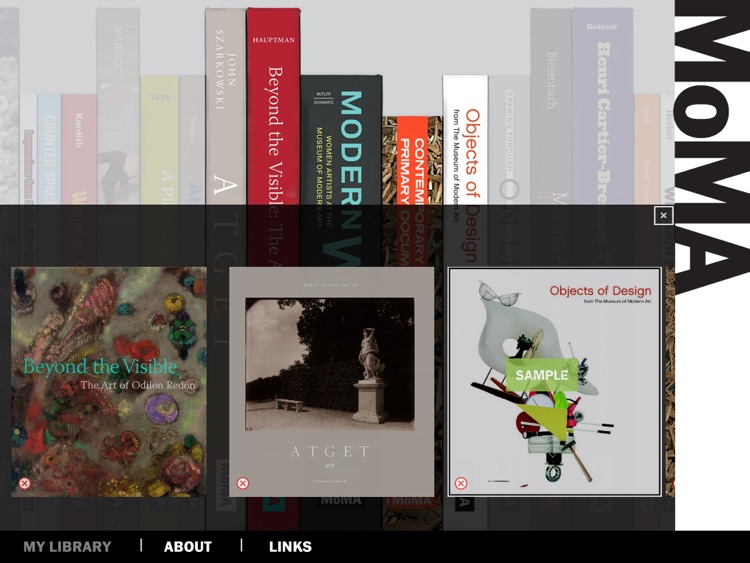Open Beyond the Visible book cover
750x563 pixels.
point(109,382)
